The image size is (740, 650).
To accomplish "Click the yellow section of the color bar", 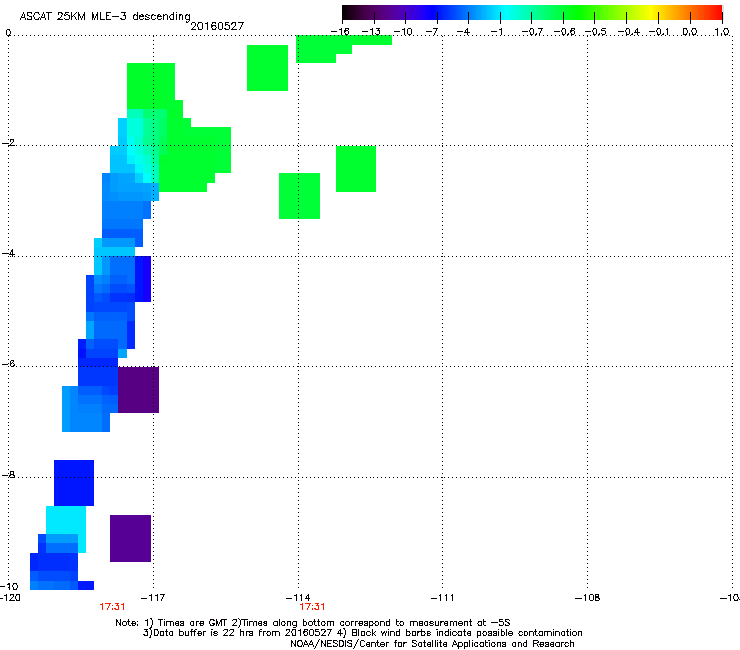I will [x=651, y=13].
